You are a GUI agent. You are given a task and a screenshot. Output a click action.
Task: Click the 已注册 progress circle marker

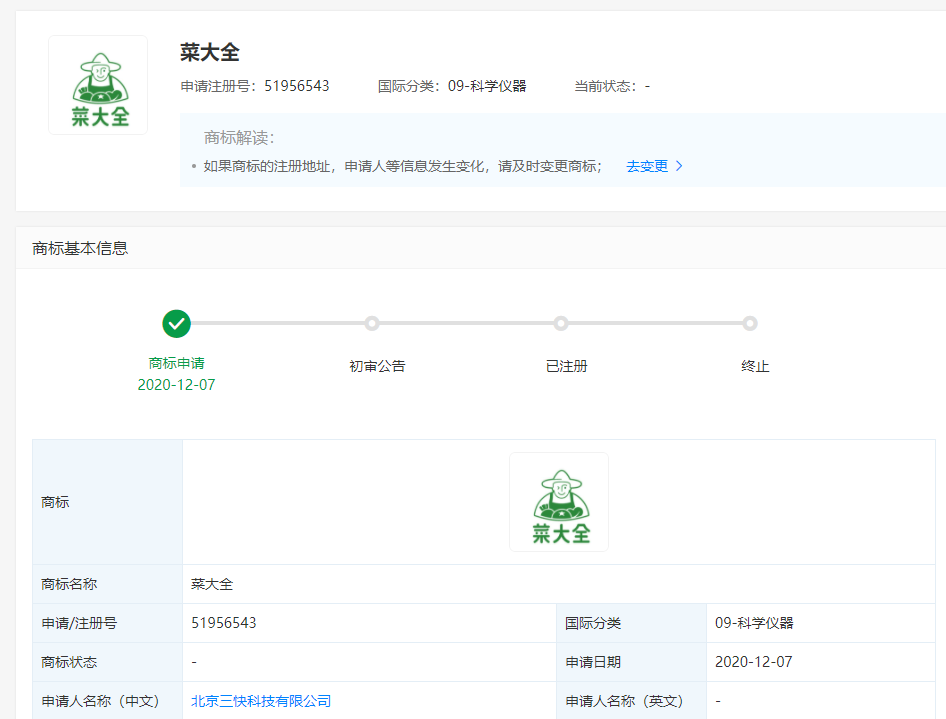pyautogui.click(x=561, y=323)
